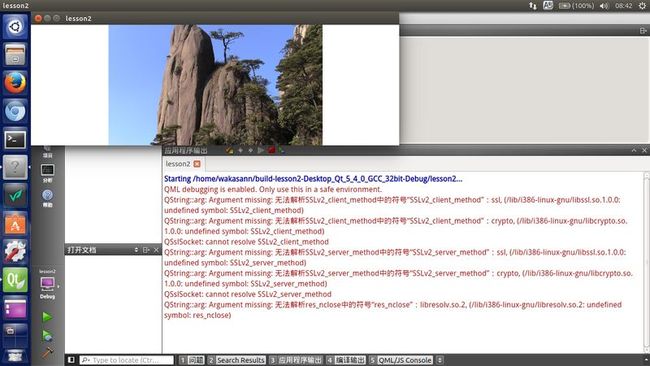Image resolution: width=650 pixels, height=366 pixels.
Task: Open the 应用程序输出 pane tab
Action: (296, 360)
